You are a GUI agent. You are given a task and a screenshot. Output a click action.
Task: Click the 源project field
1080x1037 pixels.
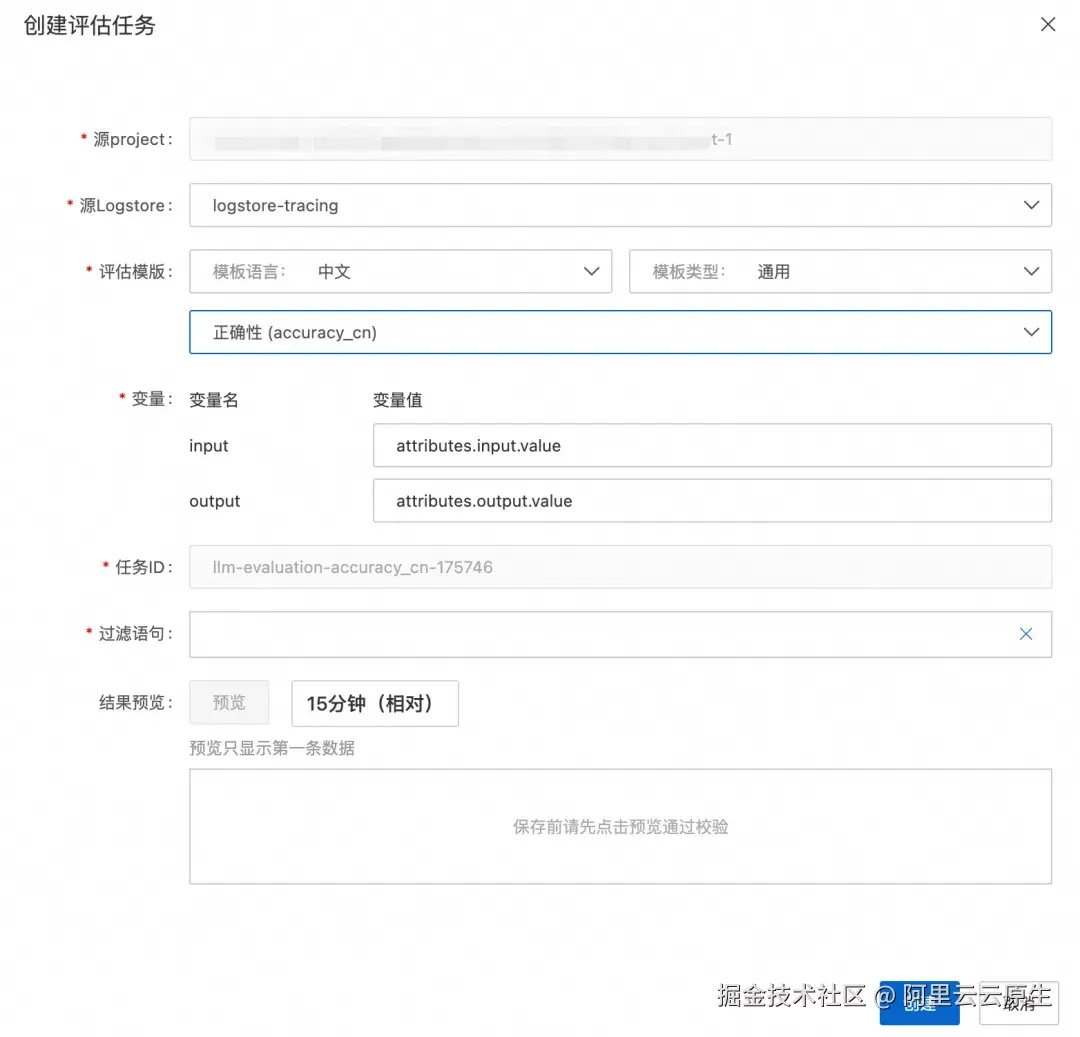point(620,139)
